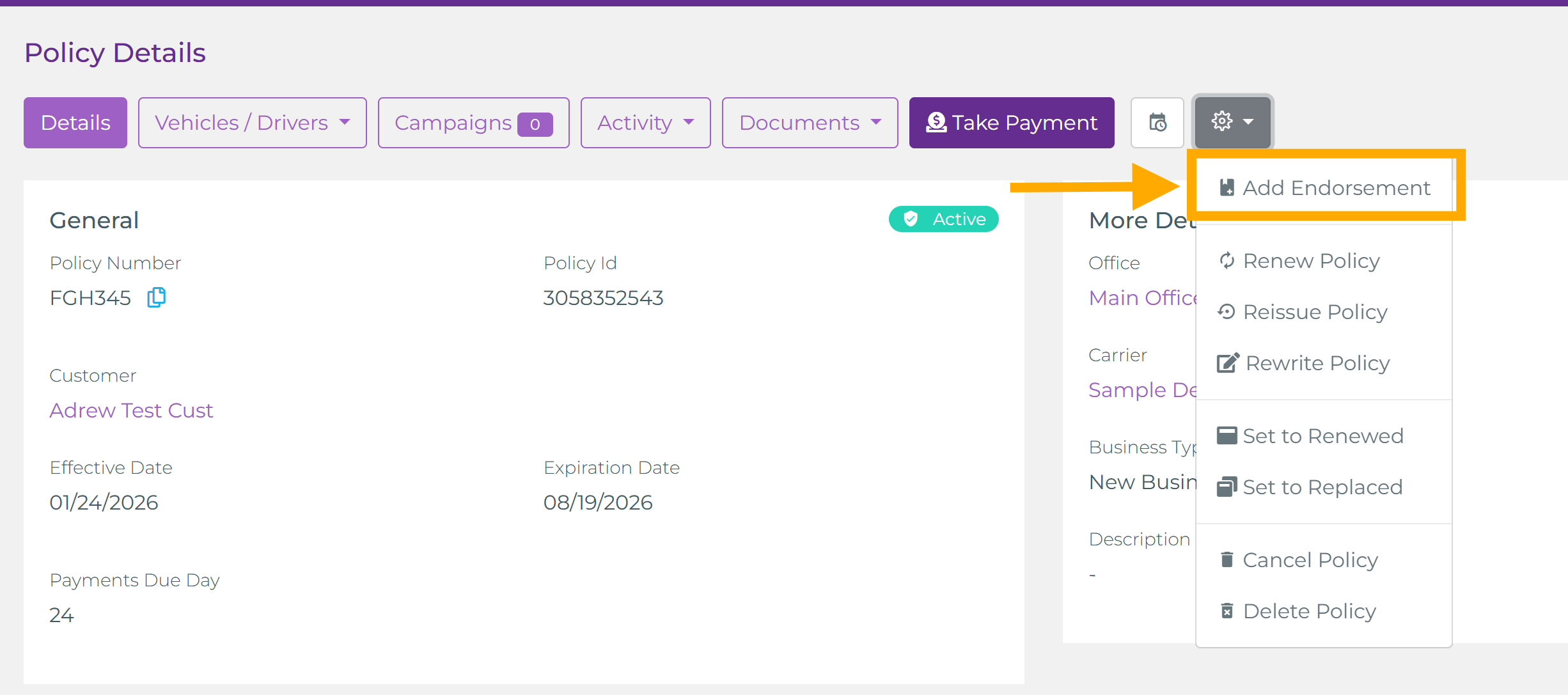Expand the Vehicles / Drivers dropdown
This screenshot has height=695, width=1568.
252,122
